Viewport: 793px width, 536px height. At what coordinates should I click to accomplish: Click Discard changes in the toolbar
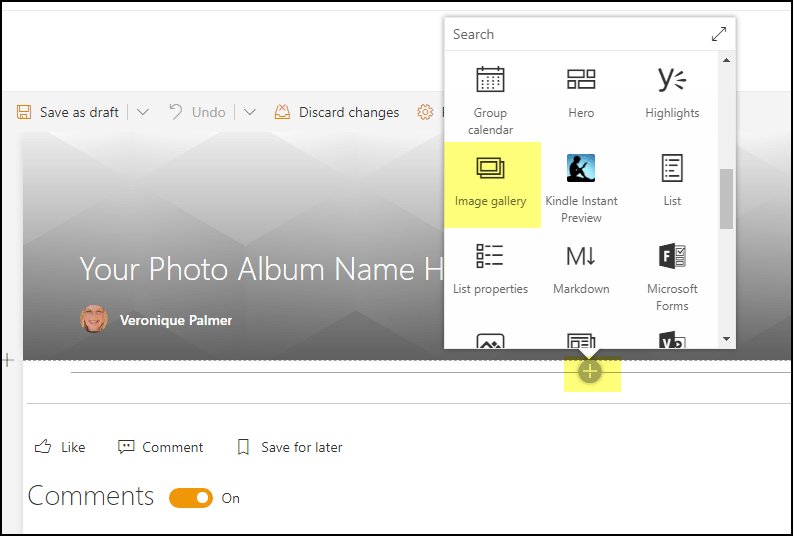[x=337, y=112]
